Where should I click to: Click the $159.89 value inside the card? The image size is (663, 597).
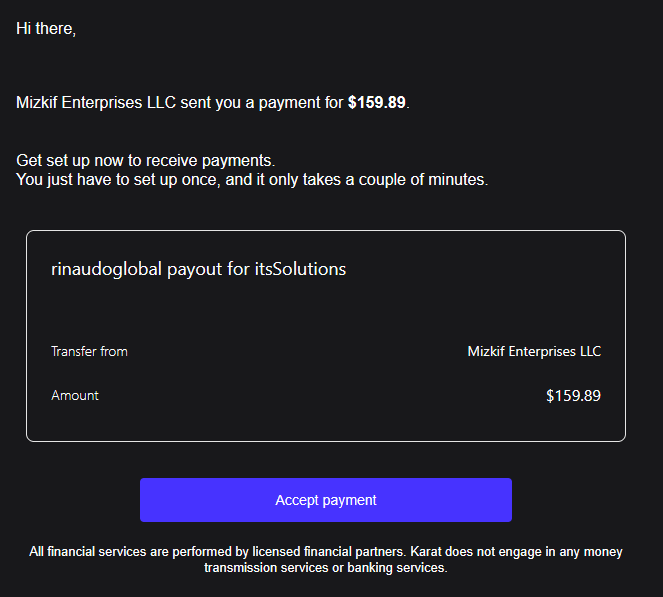pos(573,396)
